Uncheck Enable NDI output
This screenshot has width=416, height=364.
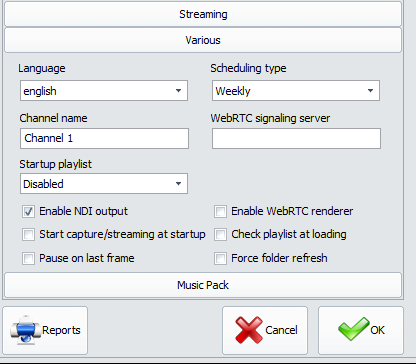coord(28,211)
